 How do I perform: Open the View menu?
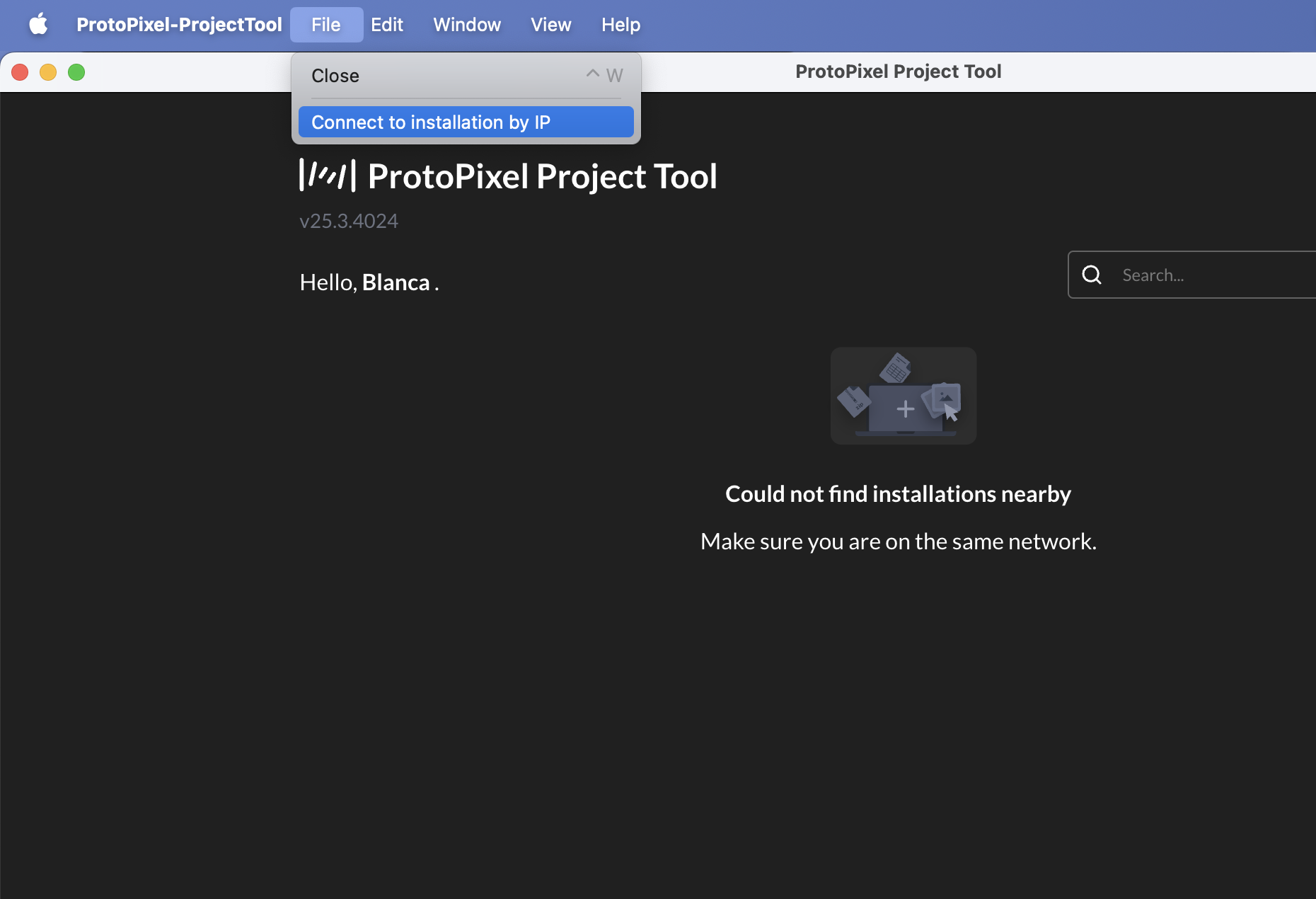coord(550,24)
